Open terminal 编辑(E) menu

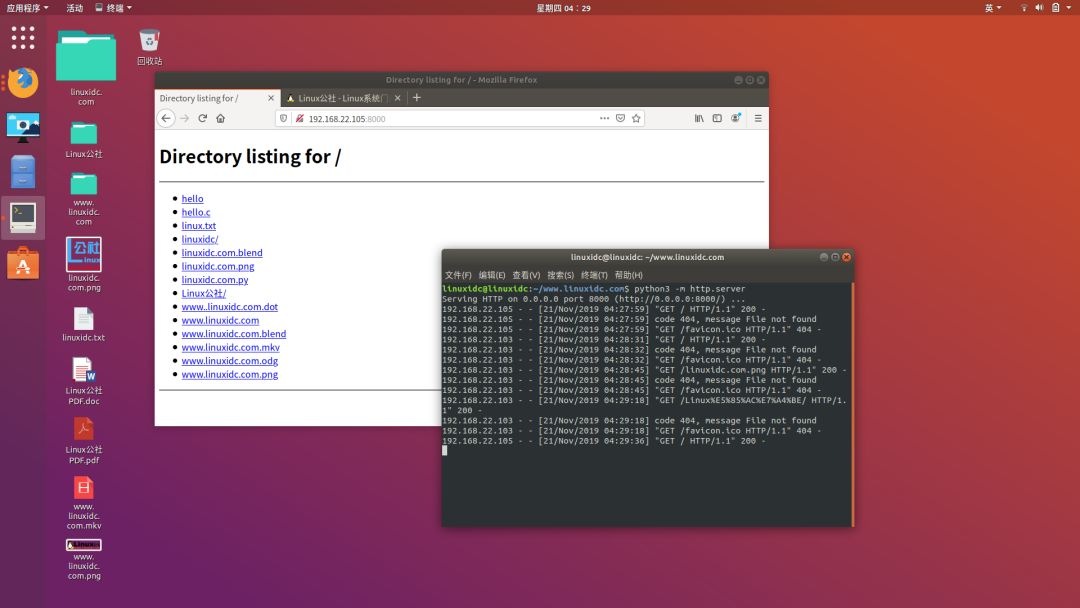[x=492, y=275]
